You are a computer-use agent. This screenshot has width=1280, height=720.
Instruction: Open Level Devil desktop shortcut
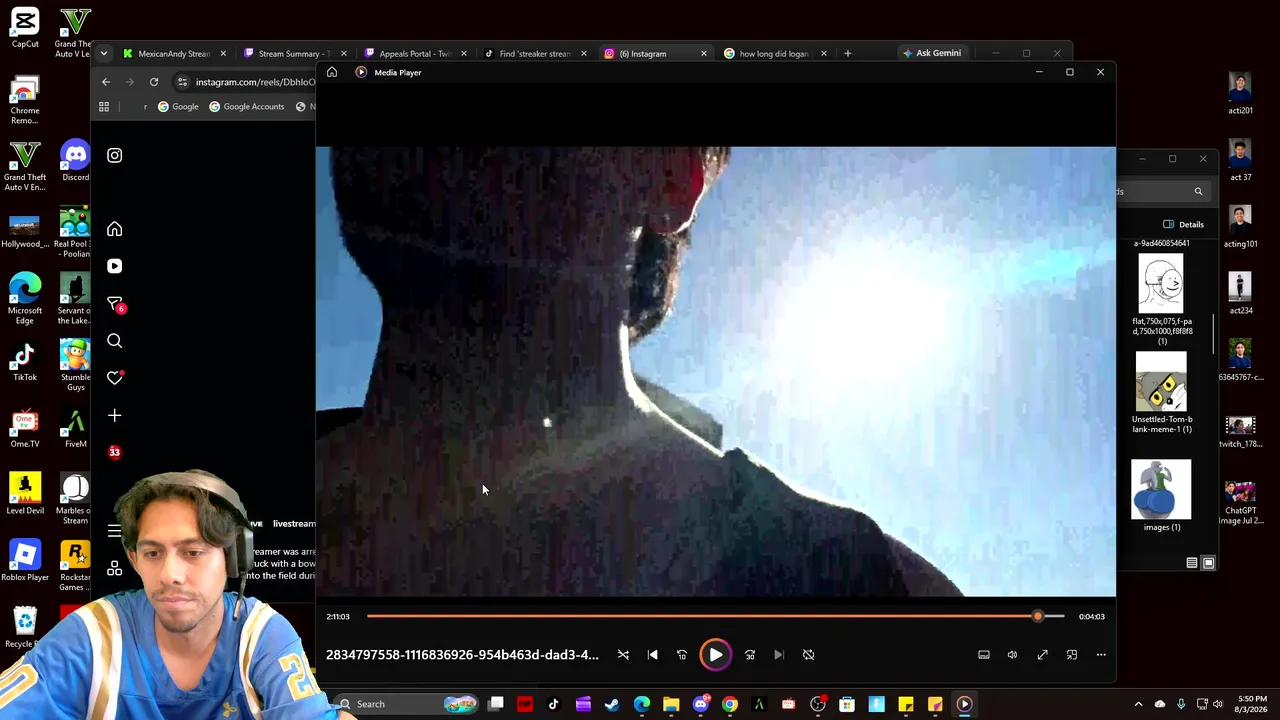[25, 494]
